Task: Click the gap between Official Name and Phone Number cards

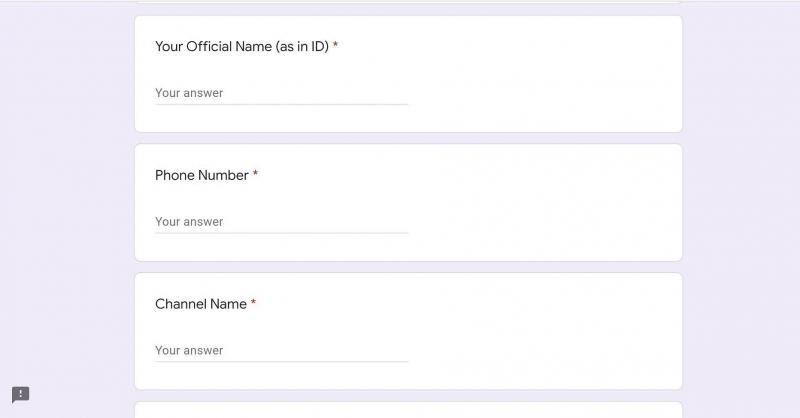Action: [408, 138]
